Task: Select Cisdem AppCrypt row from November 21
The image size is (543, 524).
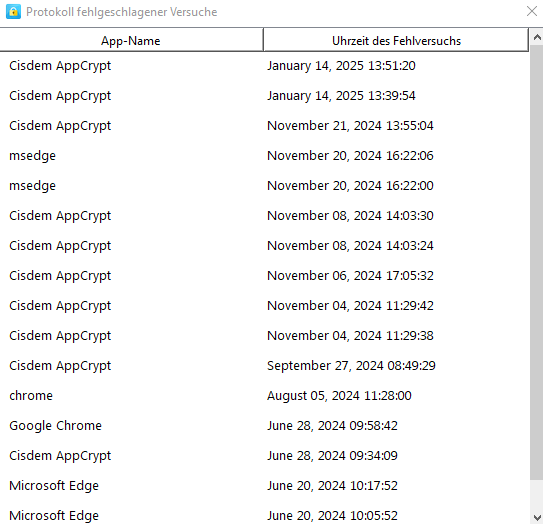Action: pos(264,125)
